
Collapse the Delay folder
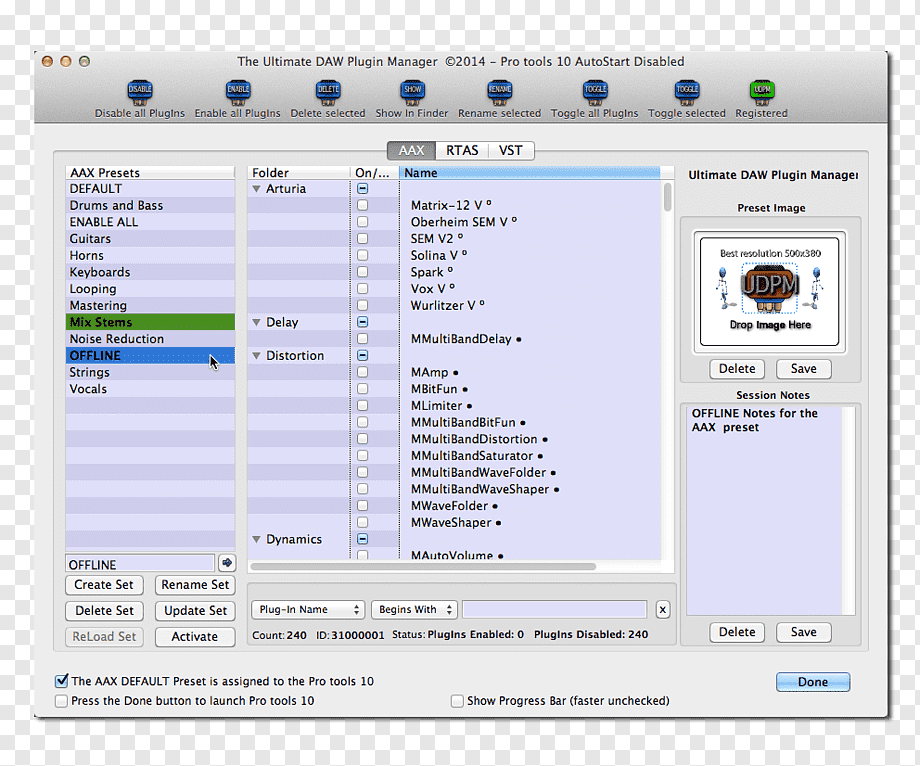tap(256, 322)
